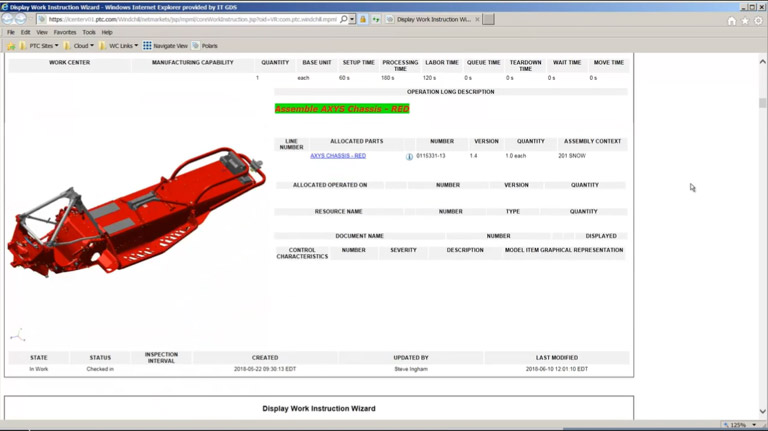Viewport: 768px width, 431px height.
Task: Expand the WC Links favorites folder
Action: (x=119, y=46)
